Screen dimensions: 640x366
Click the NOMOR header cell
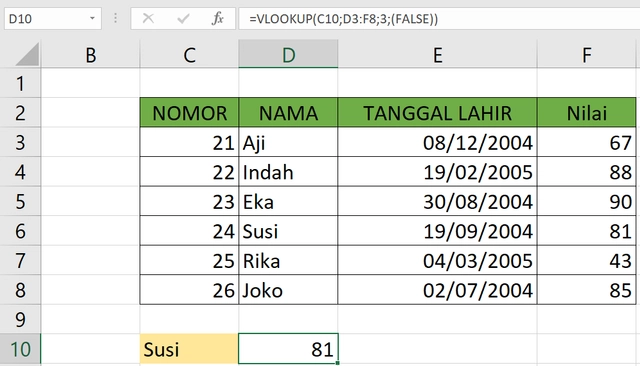(x=189, y=113)
